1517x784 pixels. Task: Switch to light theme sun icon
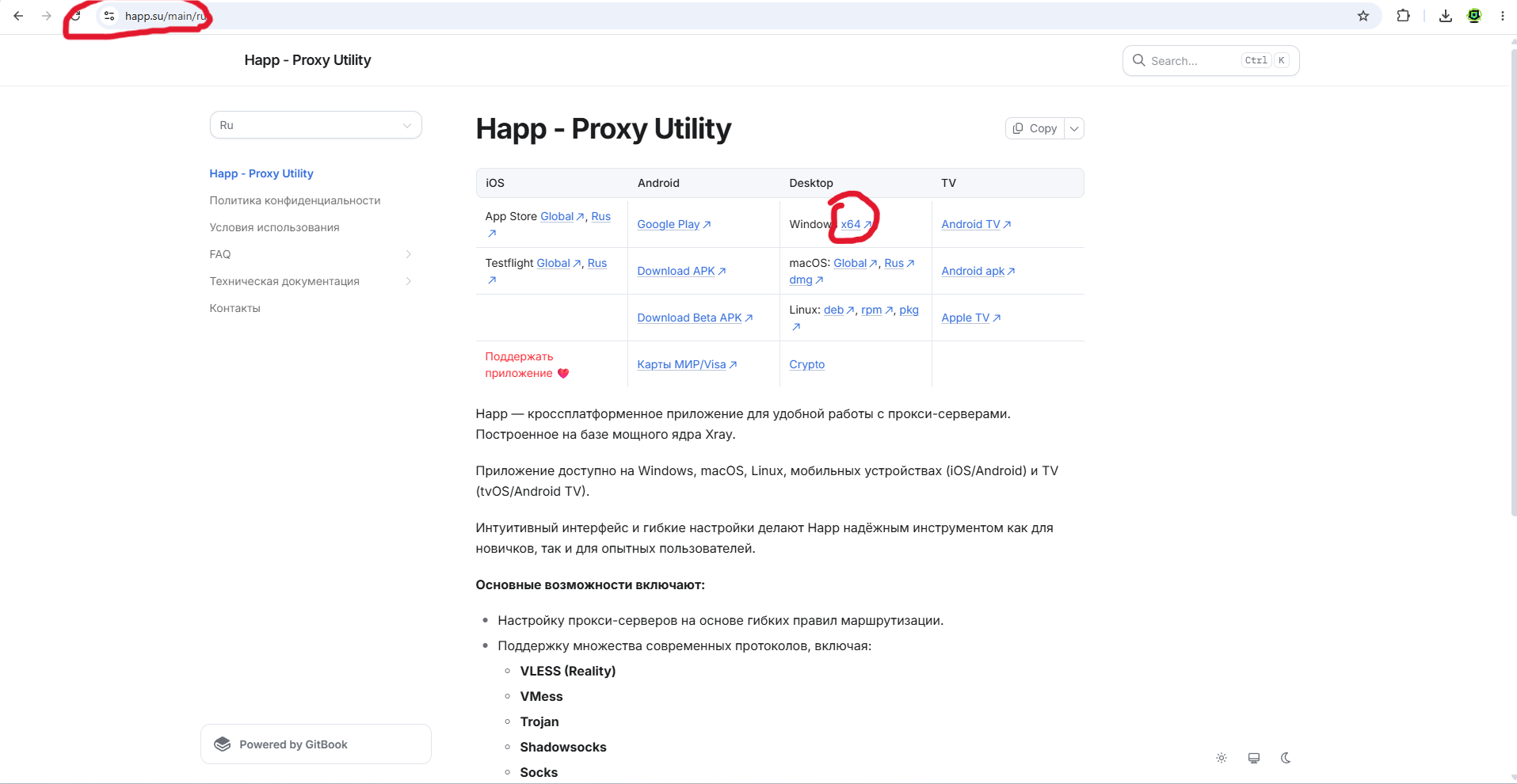point(1222,758)
